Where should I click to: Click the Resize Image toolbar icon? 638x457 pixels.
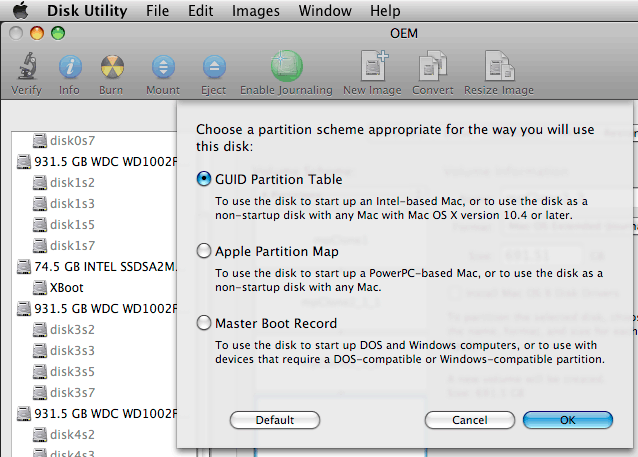(x=499, y=66)
